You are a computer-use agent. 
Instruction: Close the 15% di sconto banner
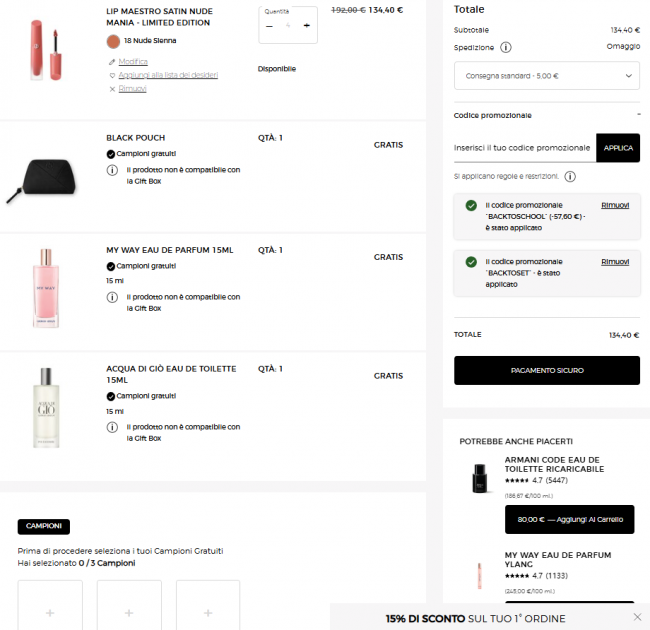pyautogui.click(x=637, y=617)
